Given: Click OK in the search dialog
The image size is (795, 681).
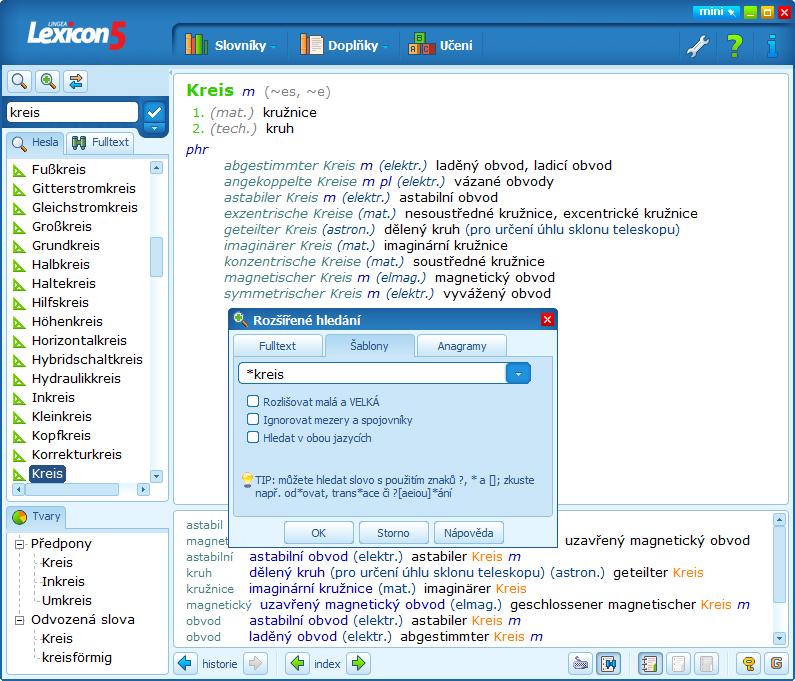Looking at the screenshot, I should pyautogui.click(x=318, y=533).
